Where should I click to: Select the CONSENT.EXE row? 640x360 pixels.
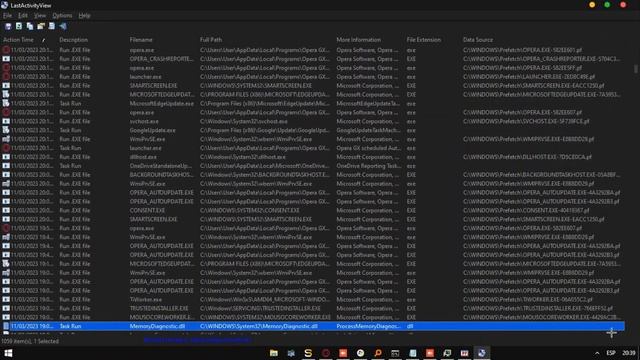(x=312, y=210)
